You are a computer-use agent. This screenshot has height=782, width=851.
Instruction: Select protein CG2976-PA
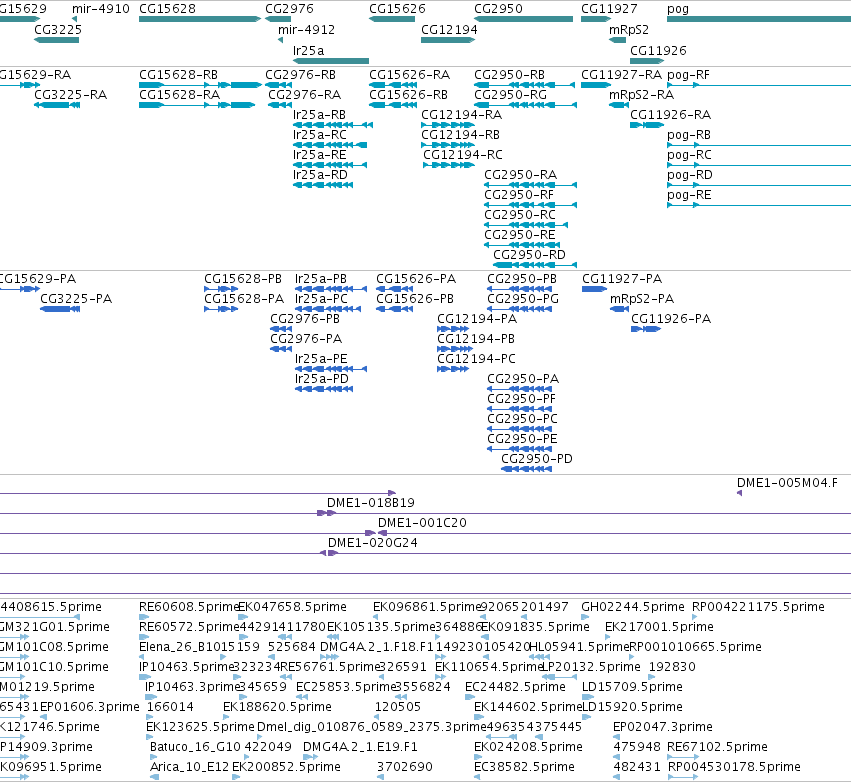306,339
